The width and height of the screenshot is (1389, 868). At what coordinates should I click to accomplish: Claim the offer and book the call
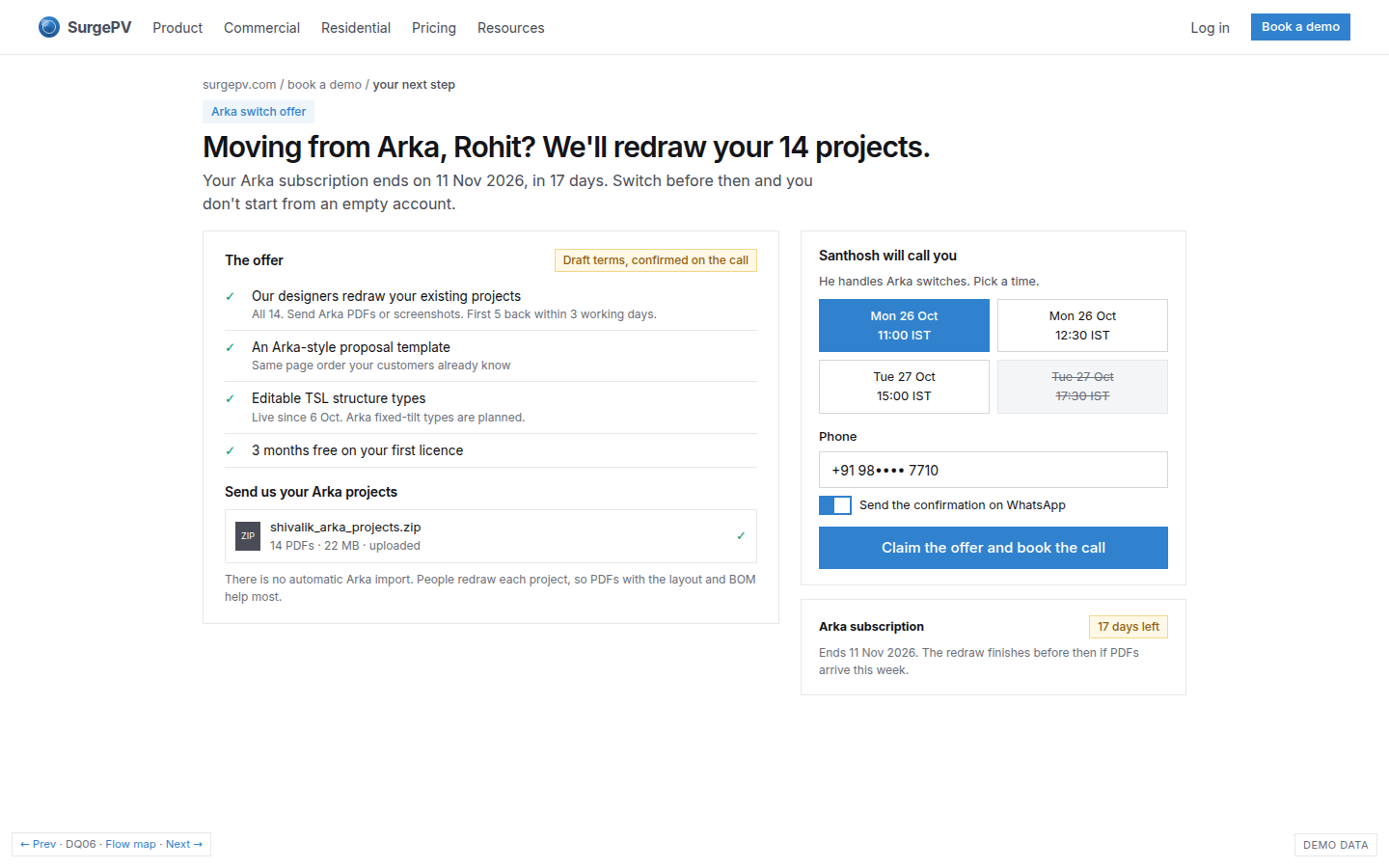click(x=994, y=548)
